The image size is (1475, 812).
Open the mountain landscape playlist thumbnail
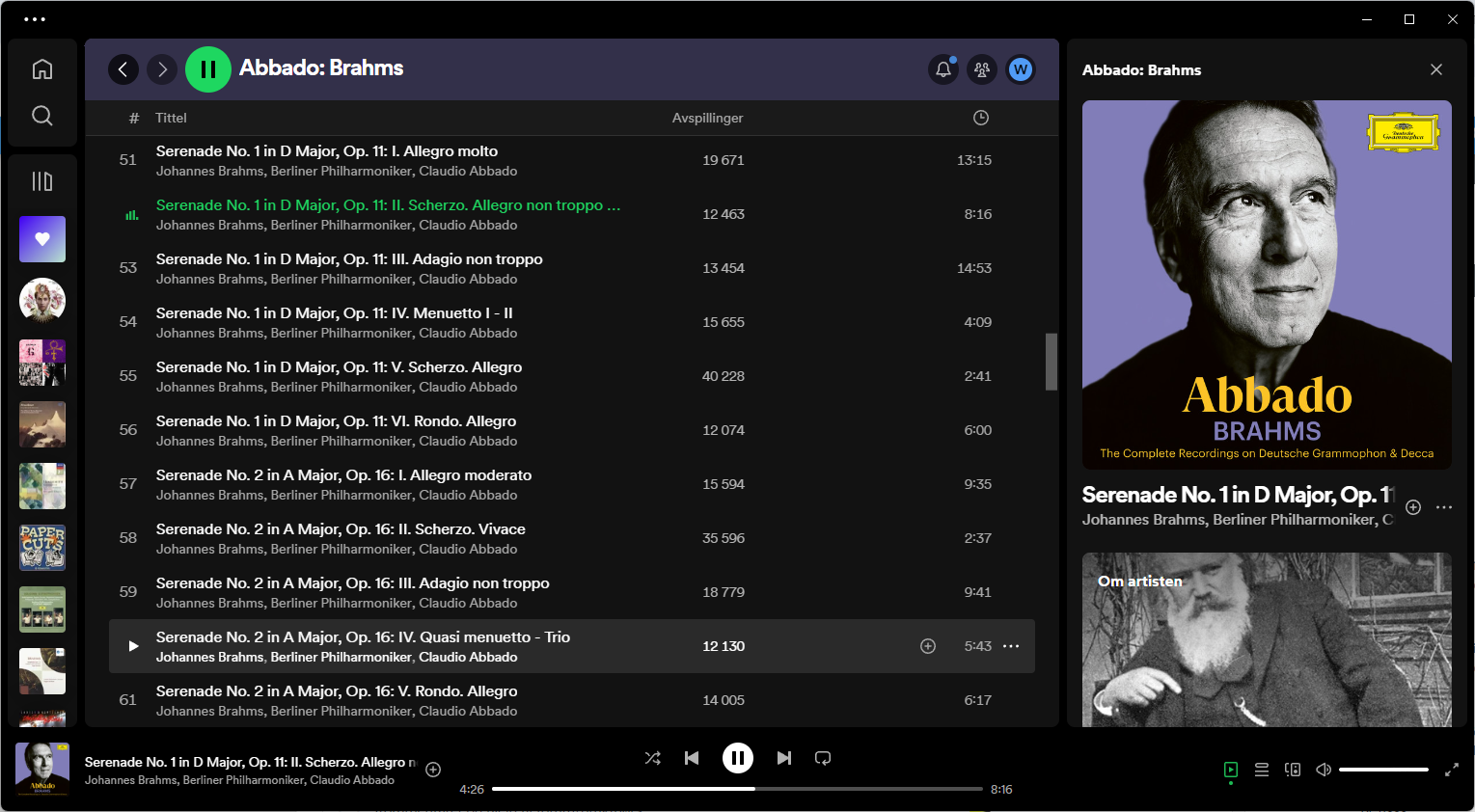pos(42,424)
